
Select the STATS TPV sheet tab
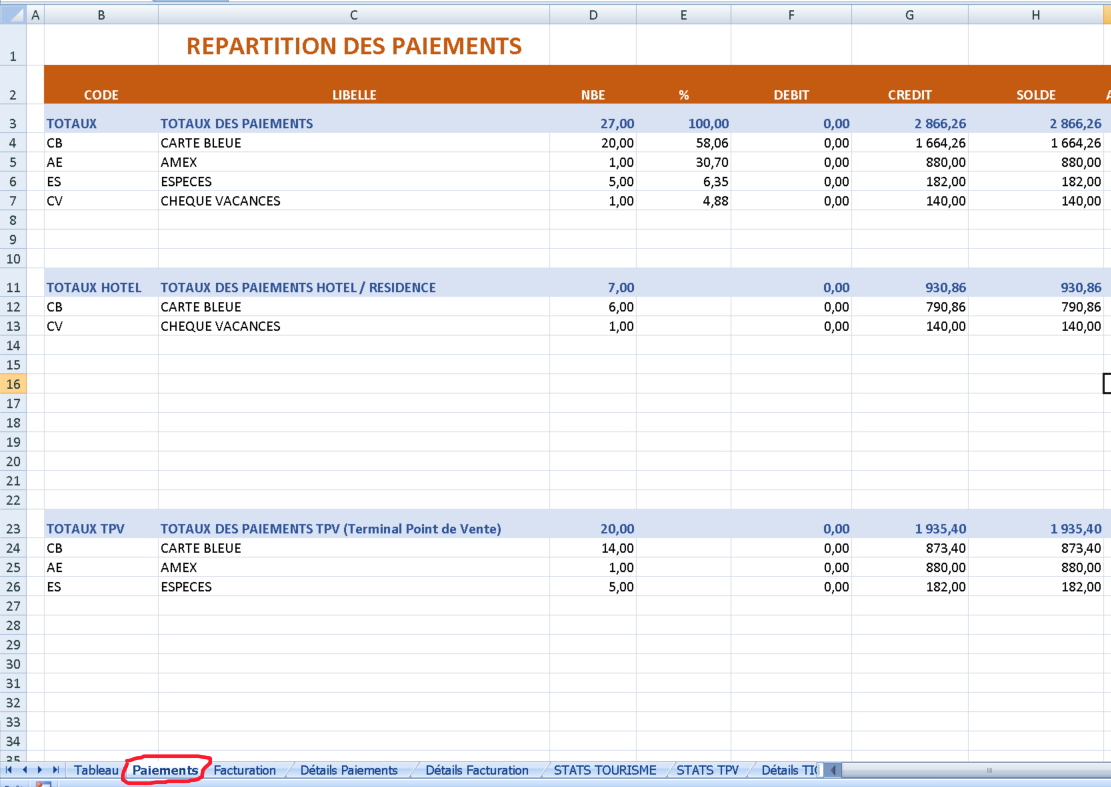click(707, 770)
